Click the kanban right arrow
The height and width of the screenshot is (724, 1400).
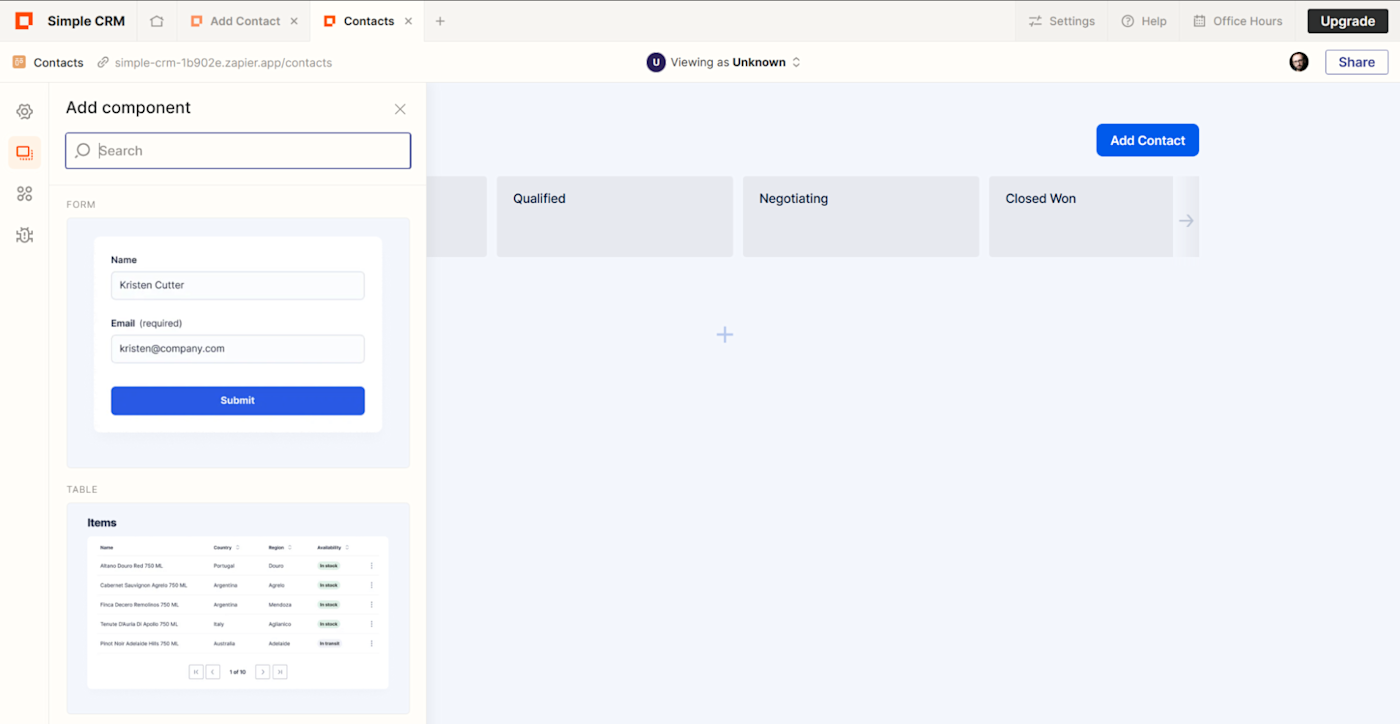pyautogui.click(x=1186, y=220)
